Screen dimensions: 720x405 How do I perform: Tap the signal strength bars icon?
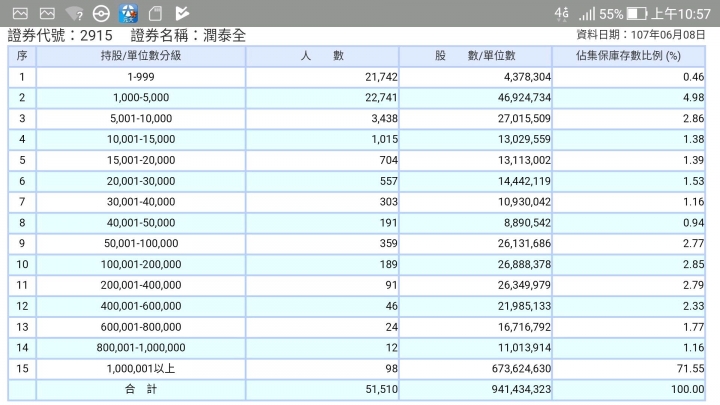tap(587, 14)
